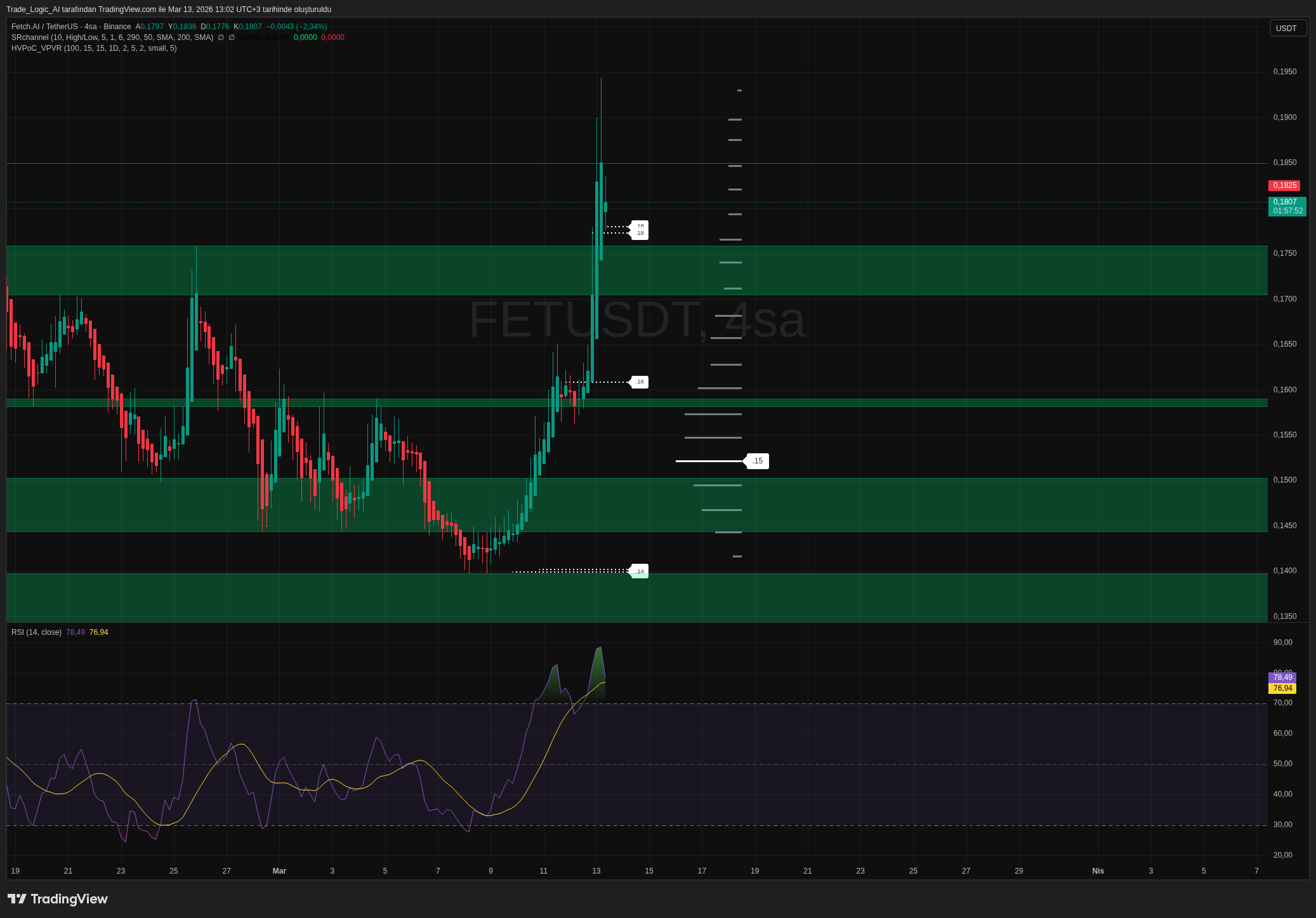
Task: Click 0,1400 on the price scale
Action: tap(1285, 571)
